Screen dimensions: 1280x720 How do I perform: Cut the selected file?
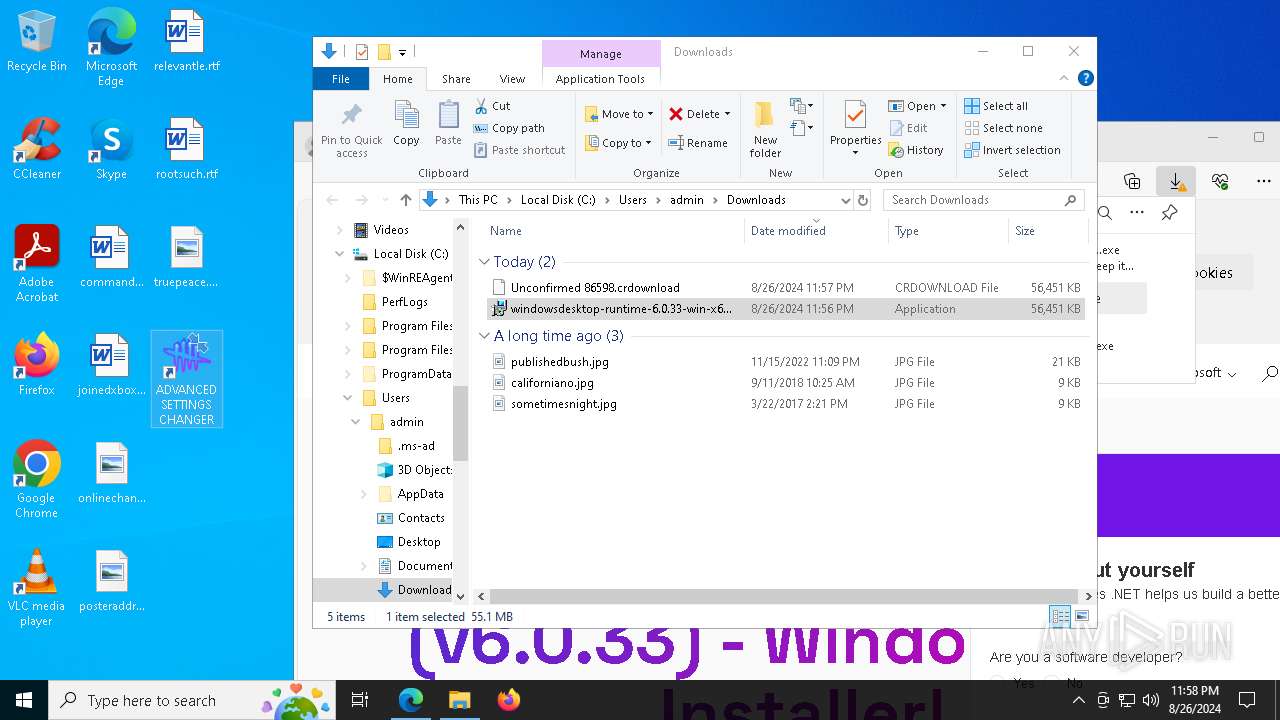pos(492,105)
